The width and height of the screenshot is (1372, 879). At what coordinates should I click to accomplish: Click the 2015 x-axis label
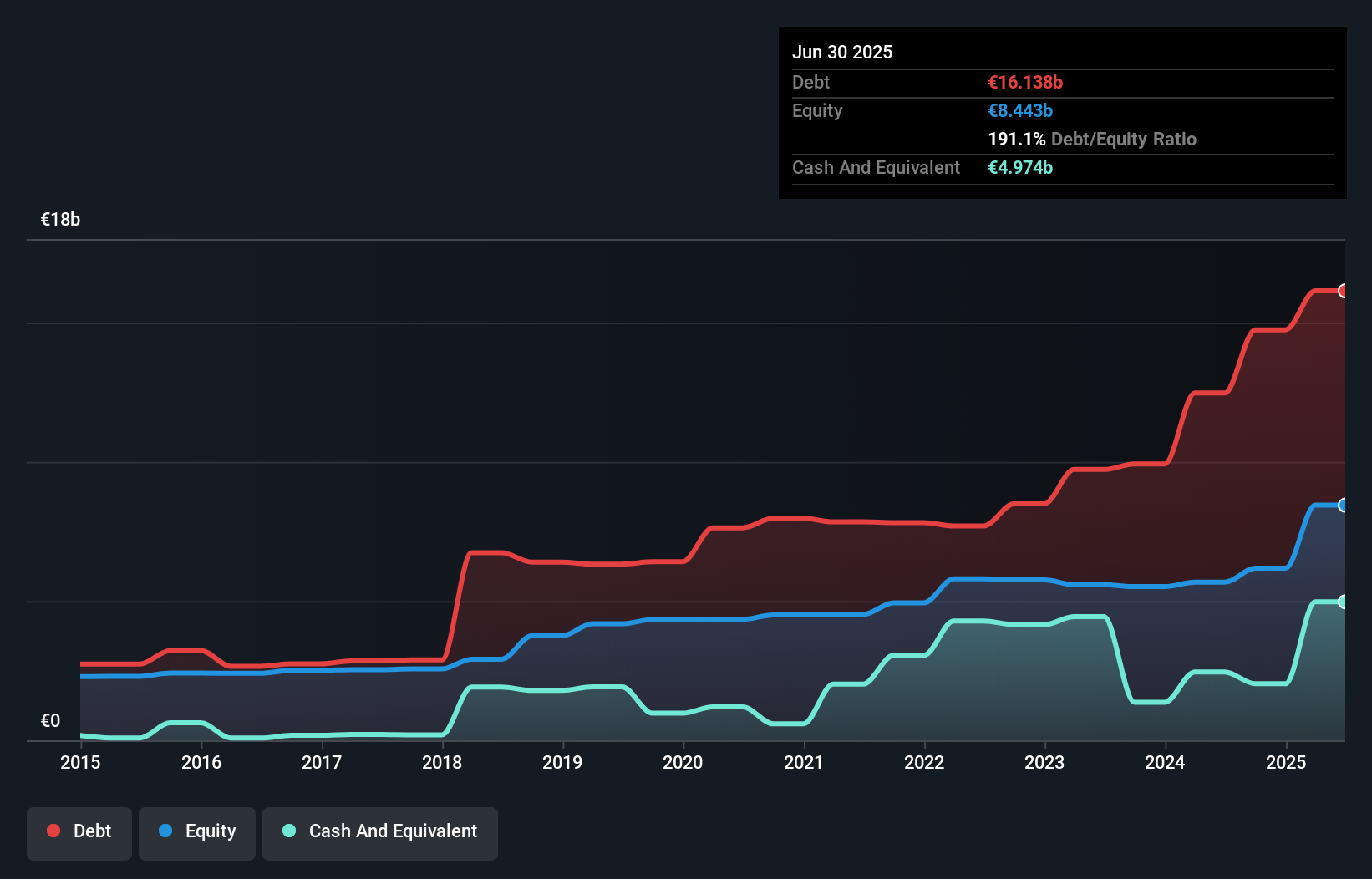[x=80, y=762]
